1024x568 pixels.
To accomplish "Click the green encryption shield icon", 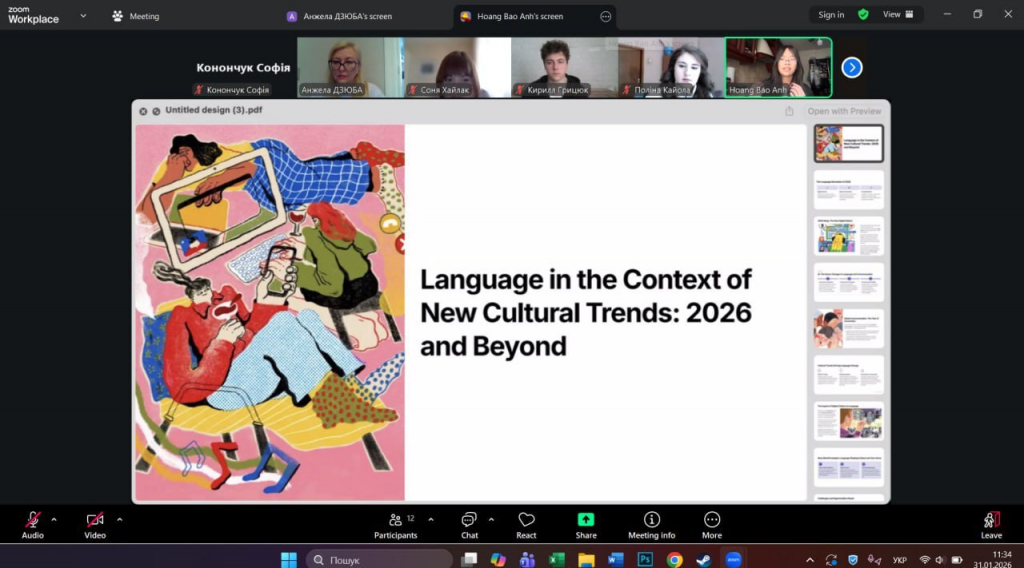I will pos(863,15).
